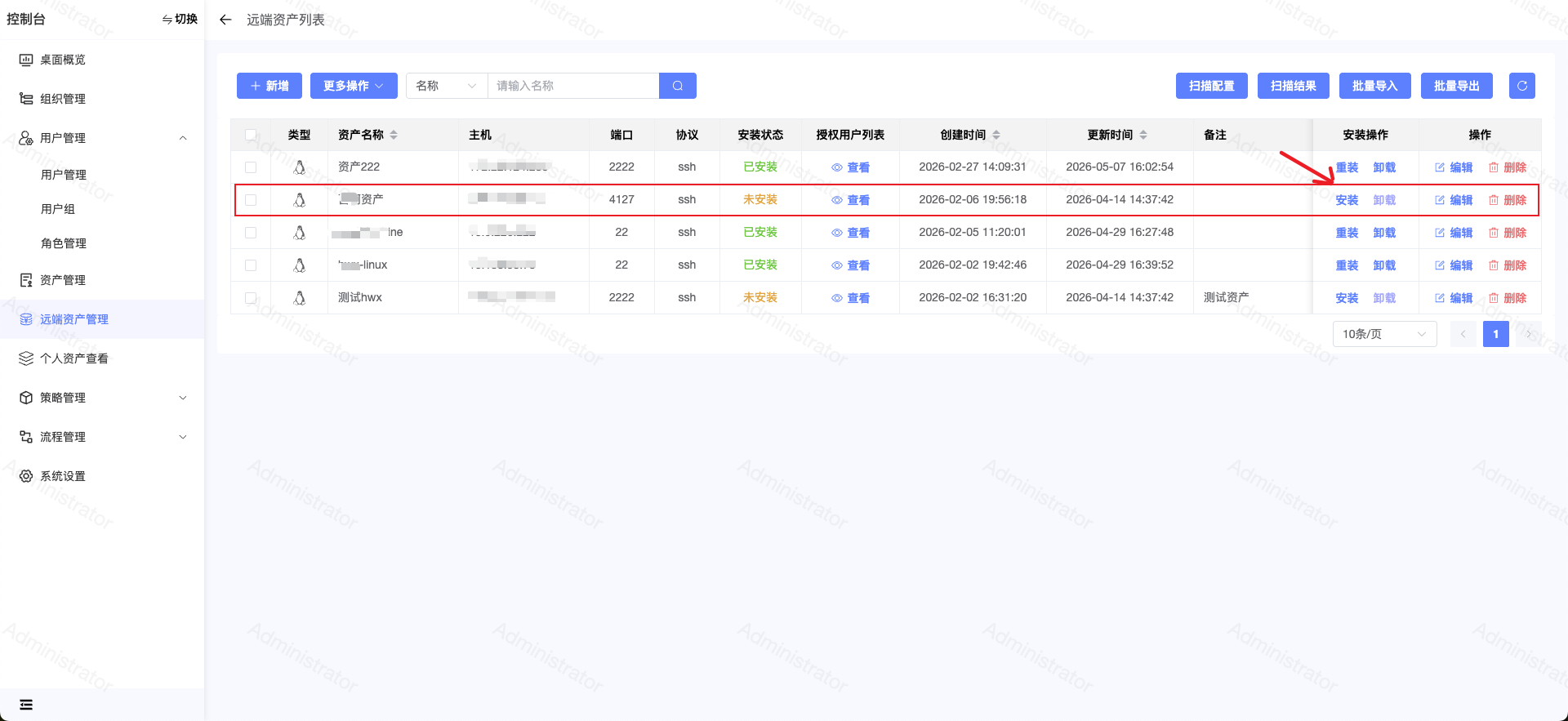The image size is (1568, 721).
Task: Open the 更多操作 dropdown
Action: pos(354,86)
